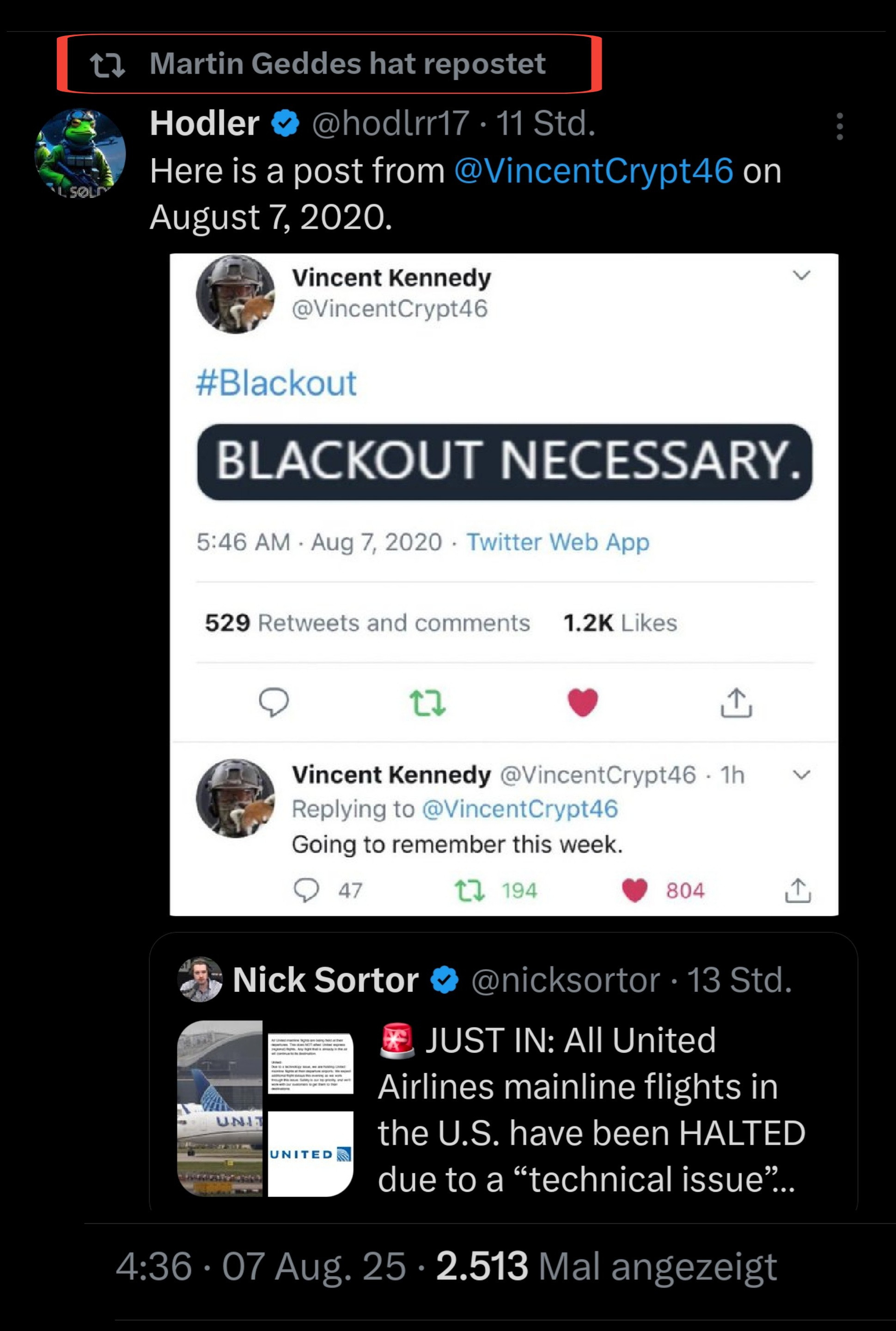The width and height of the screenshot is (896, 1331).
Task: Toggle the retweet icon showing 194
Action: pyautogui.click(x=469, y=890)
